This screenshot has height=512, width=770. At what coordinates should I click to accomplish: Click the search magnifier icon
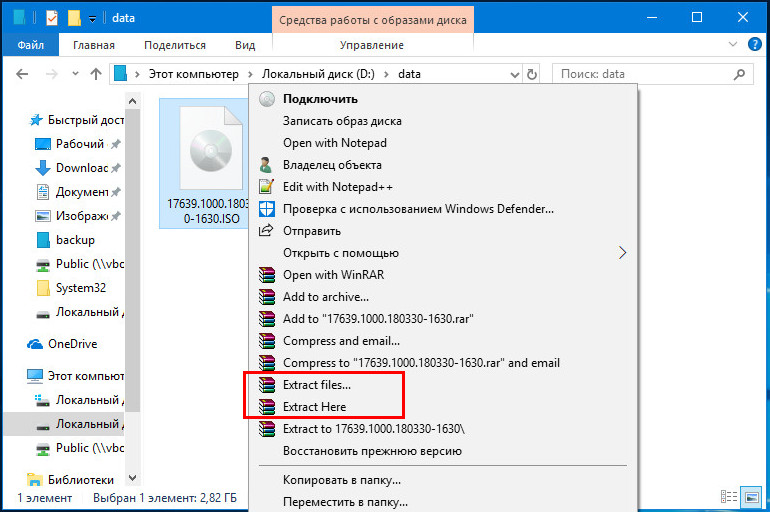tap(739, 74)
